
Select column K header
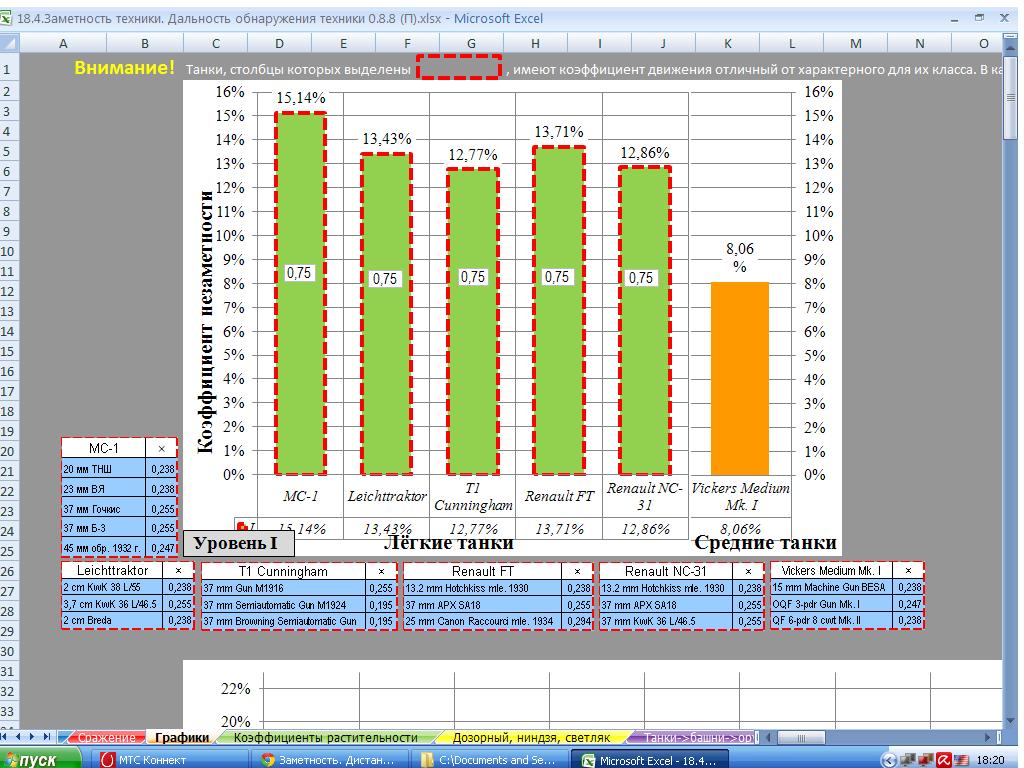[728, 43]
